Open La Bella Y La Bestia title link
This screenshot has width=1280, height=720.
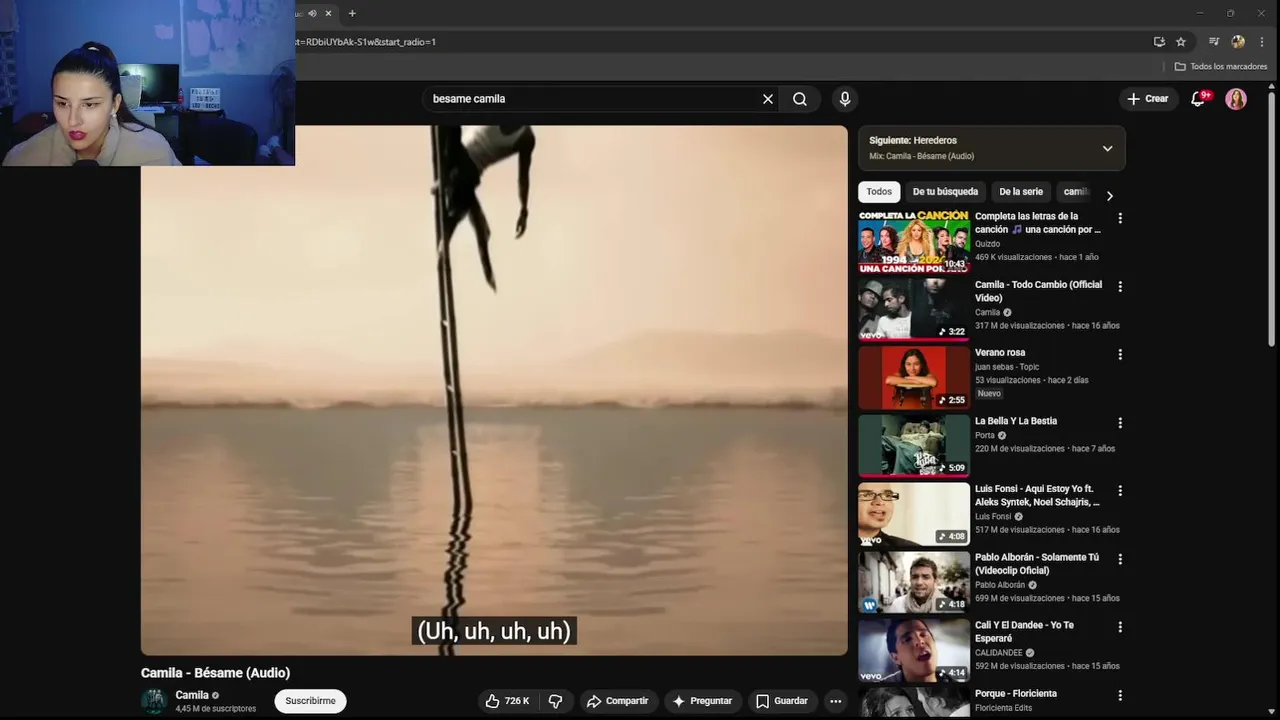point(1016,421)
